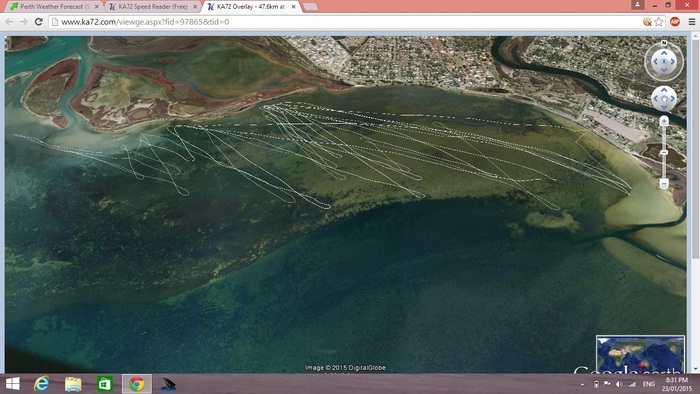The image size is (700, 394).
Task: Click the overview globe minimap
Action: (640, 354)
